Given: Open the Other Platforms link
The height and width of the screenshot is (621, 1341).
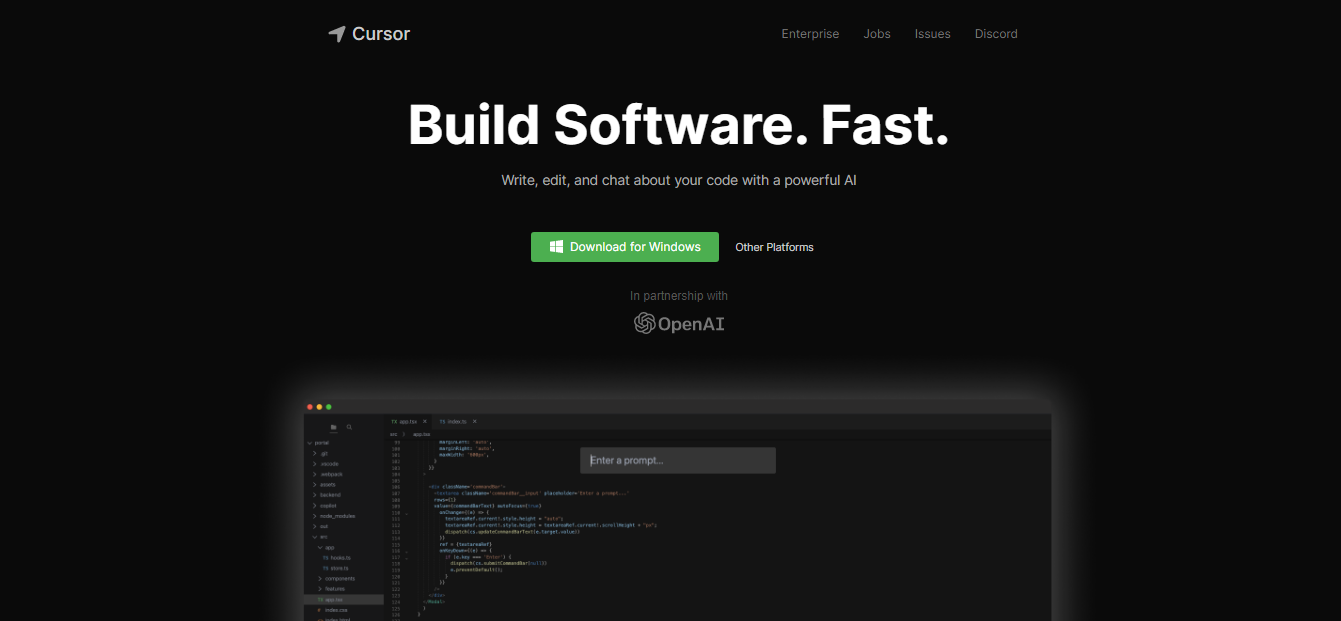Looking at the screenshot, I should 774,247.
